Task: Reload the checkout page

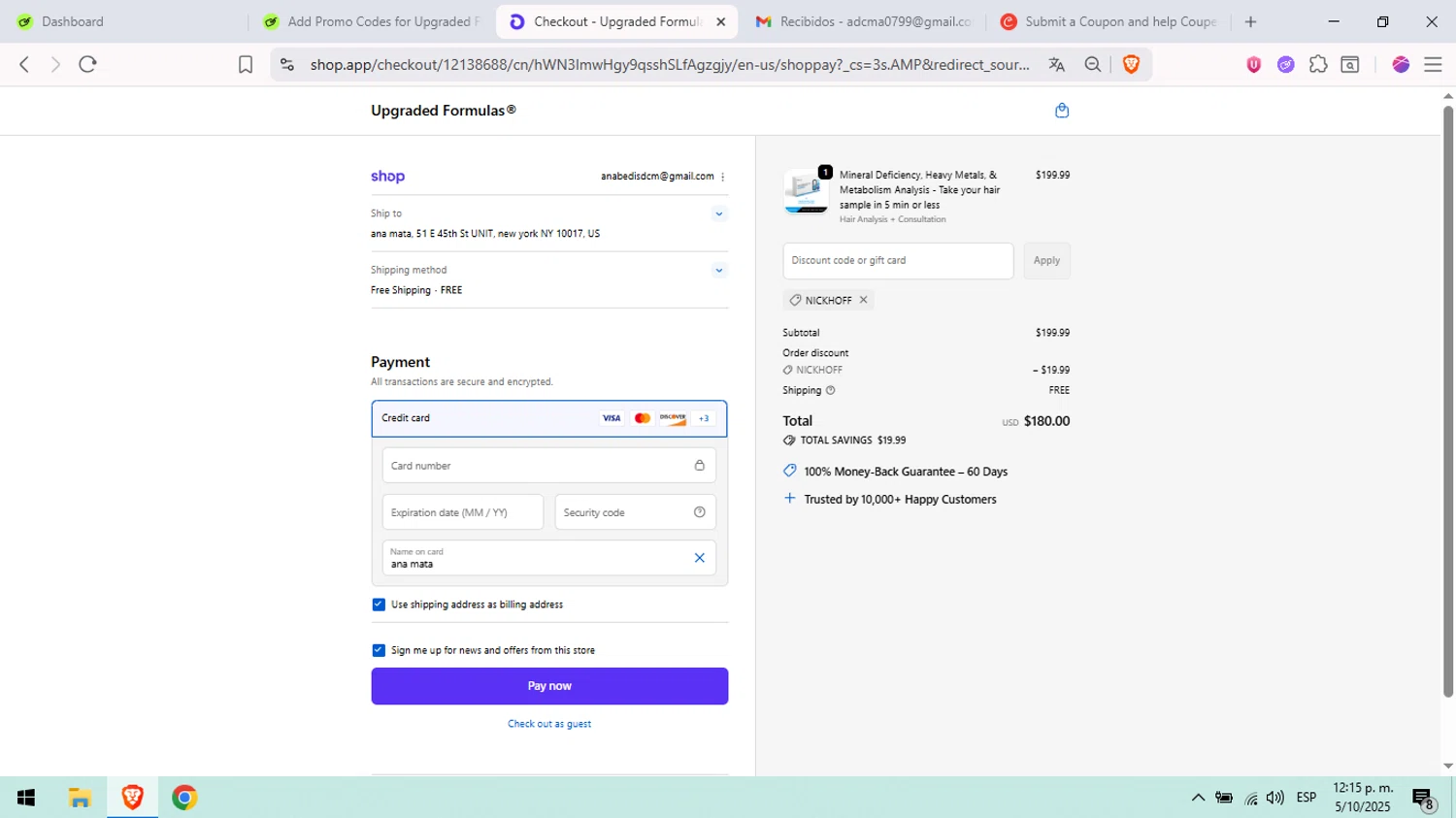Action: click(x=87, y=64)
